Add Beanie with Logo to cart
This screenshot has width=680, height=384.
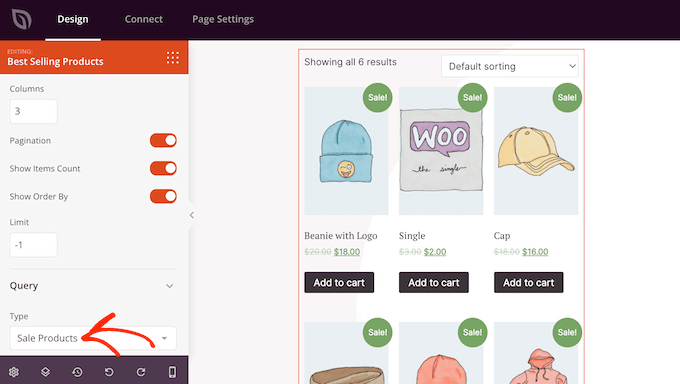click(x=339, y=282)
